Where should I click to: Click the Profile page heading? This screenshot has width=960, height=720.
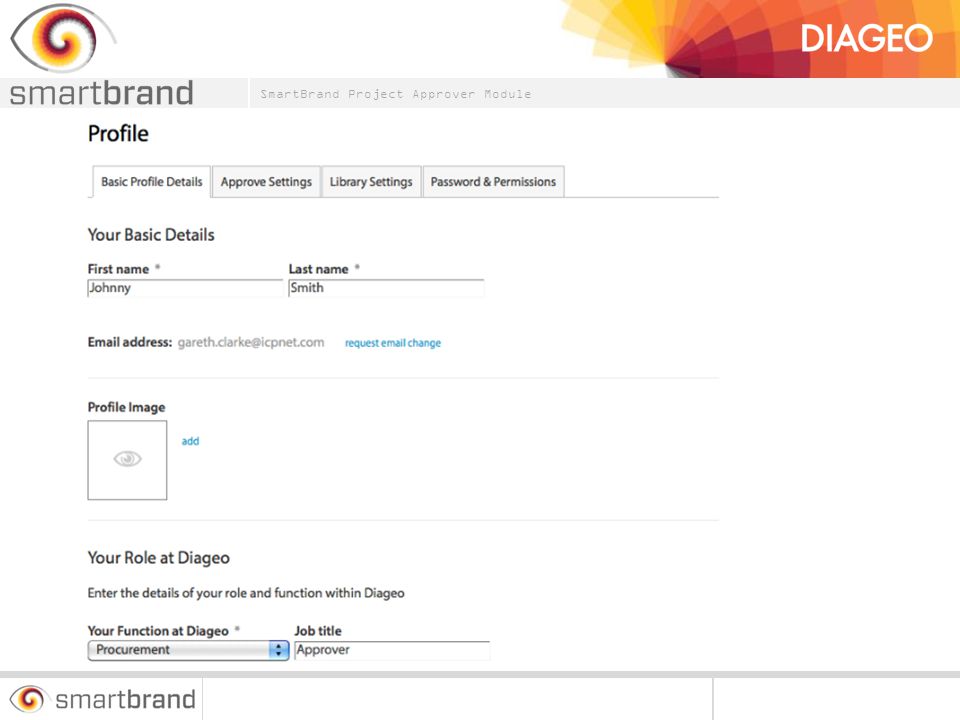pos(118,133)
